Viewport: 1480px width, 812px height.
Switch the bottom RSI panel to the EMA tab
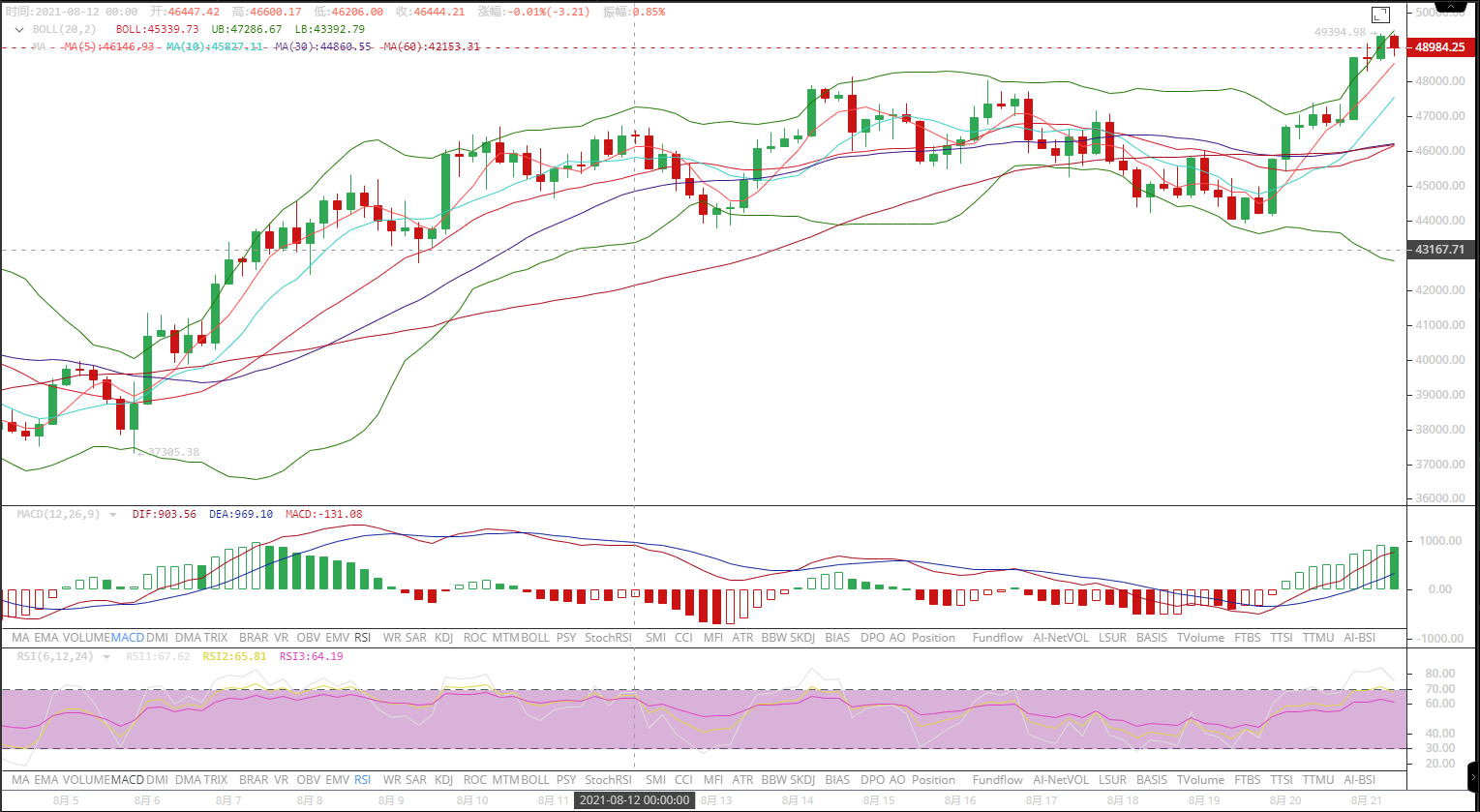pos(46,780)
